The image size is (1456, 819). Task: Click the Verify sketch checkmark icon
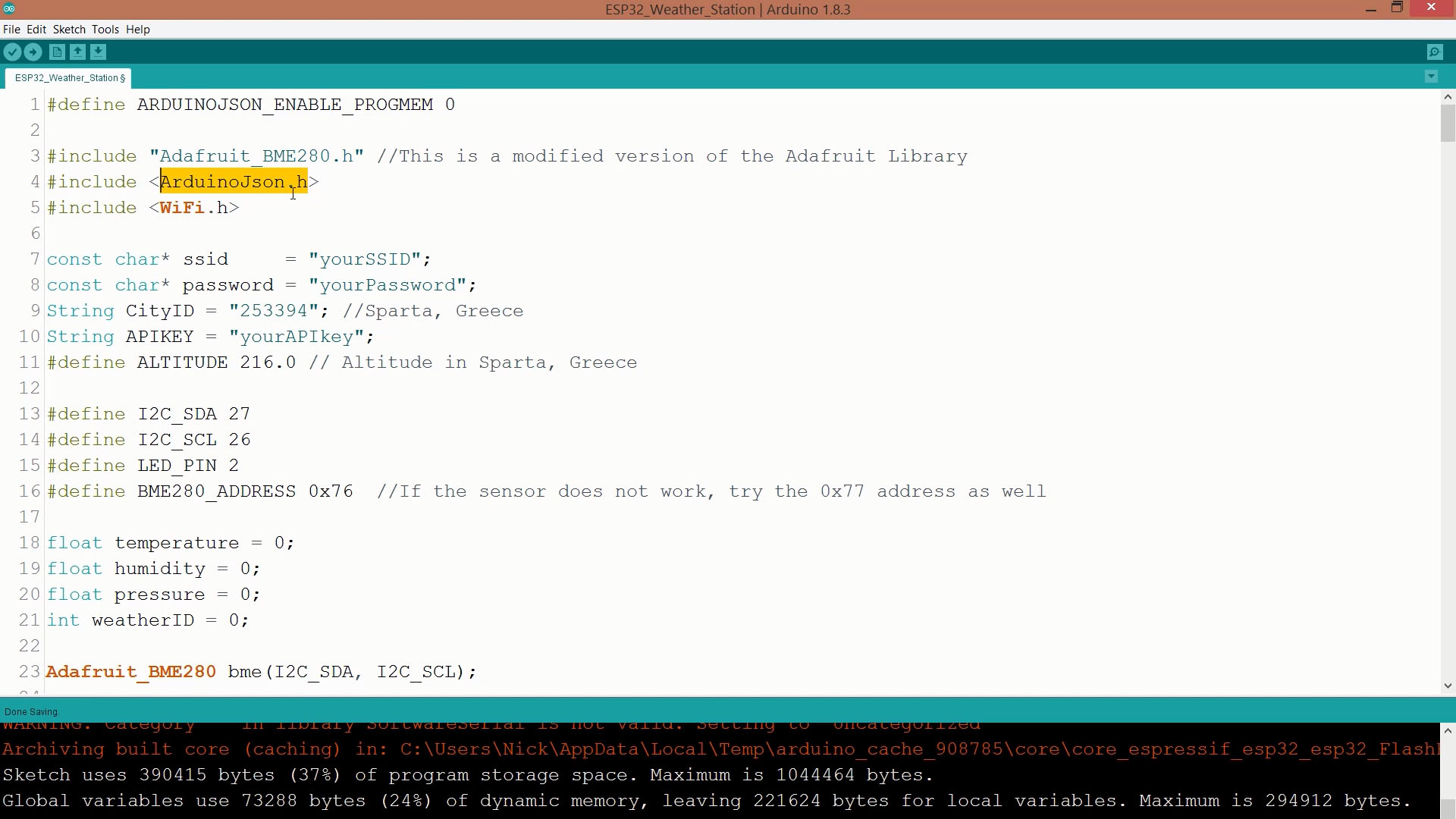click(x=13, y=52)
